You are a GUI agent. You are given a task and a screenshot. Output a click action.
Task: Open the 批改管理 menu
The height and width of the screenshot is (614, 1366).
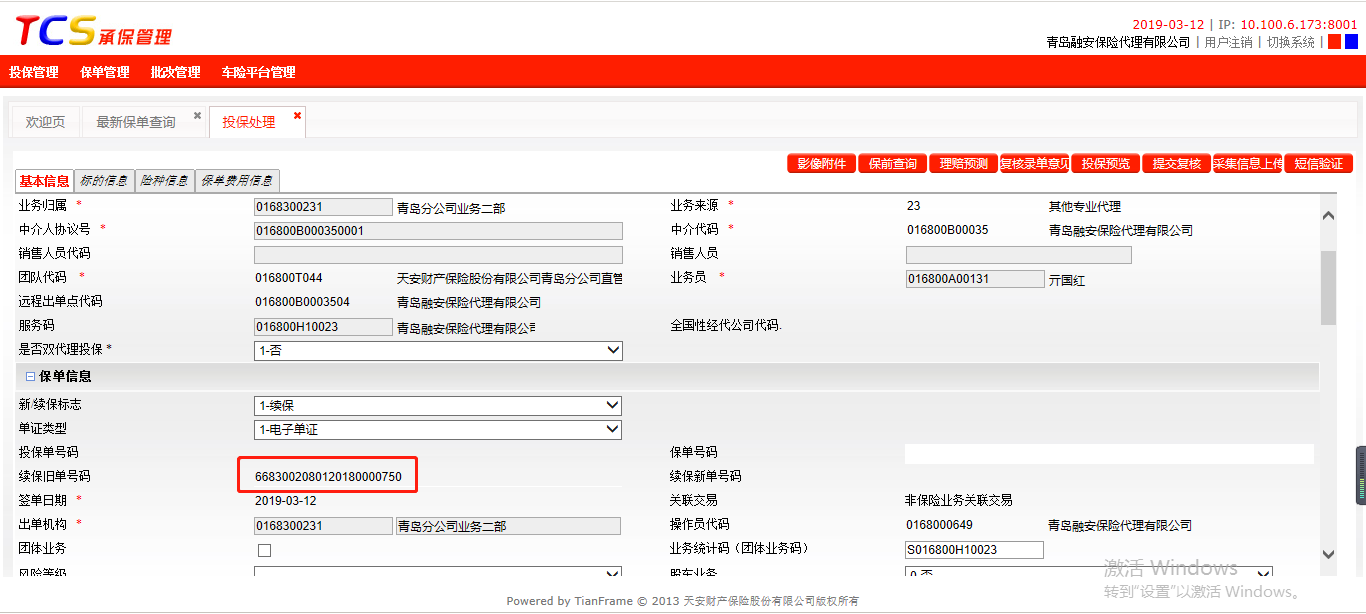tap(175, 72)
